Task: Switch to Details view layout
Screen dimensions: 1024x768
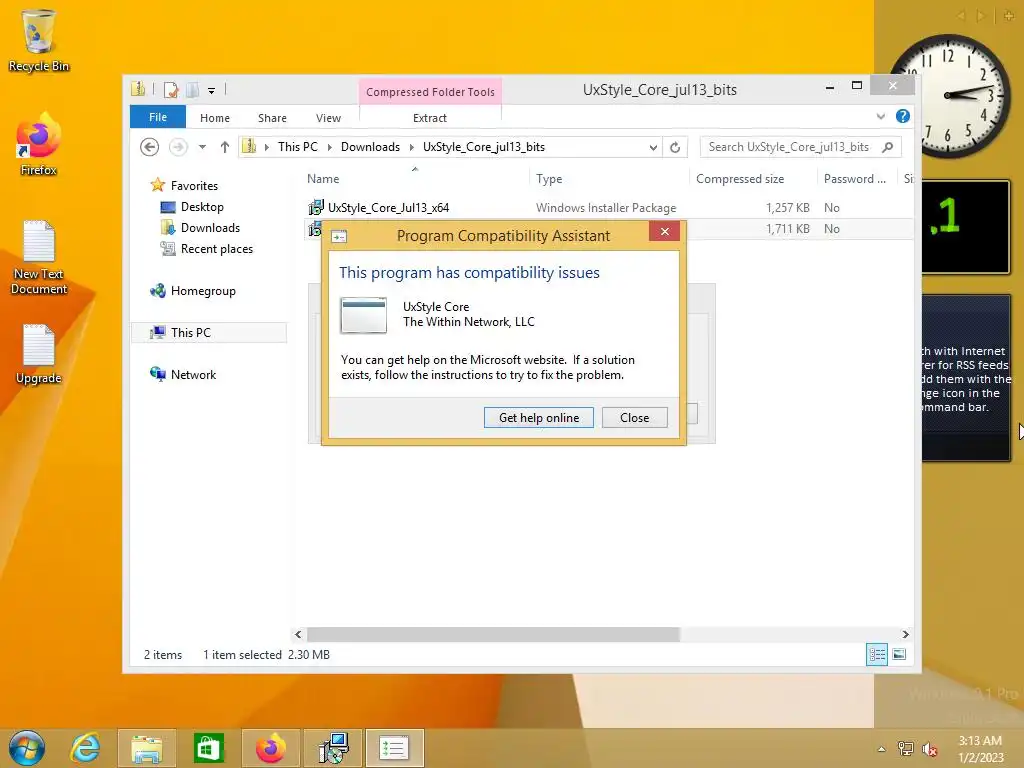Action: [x=877, y=654]
